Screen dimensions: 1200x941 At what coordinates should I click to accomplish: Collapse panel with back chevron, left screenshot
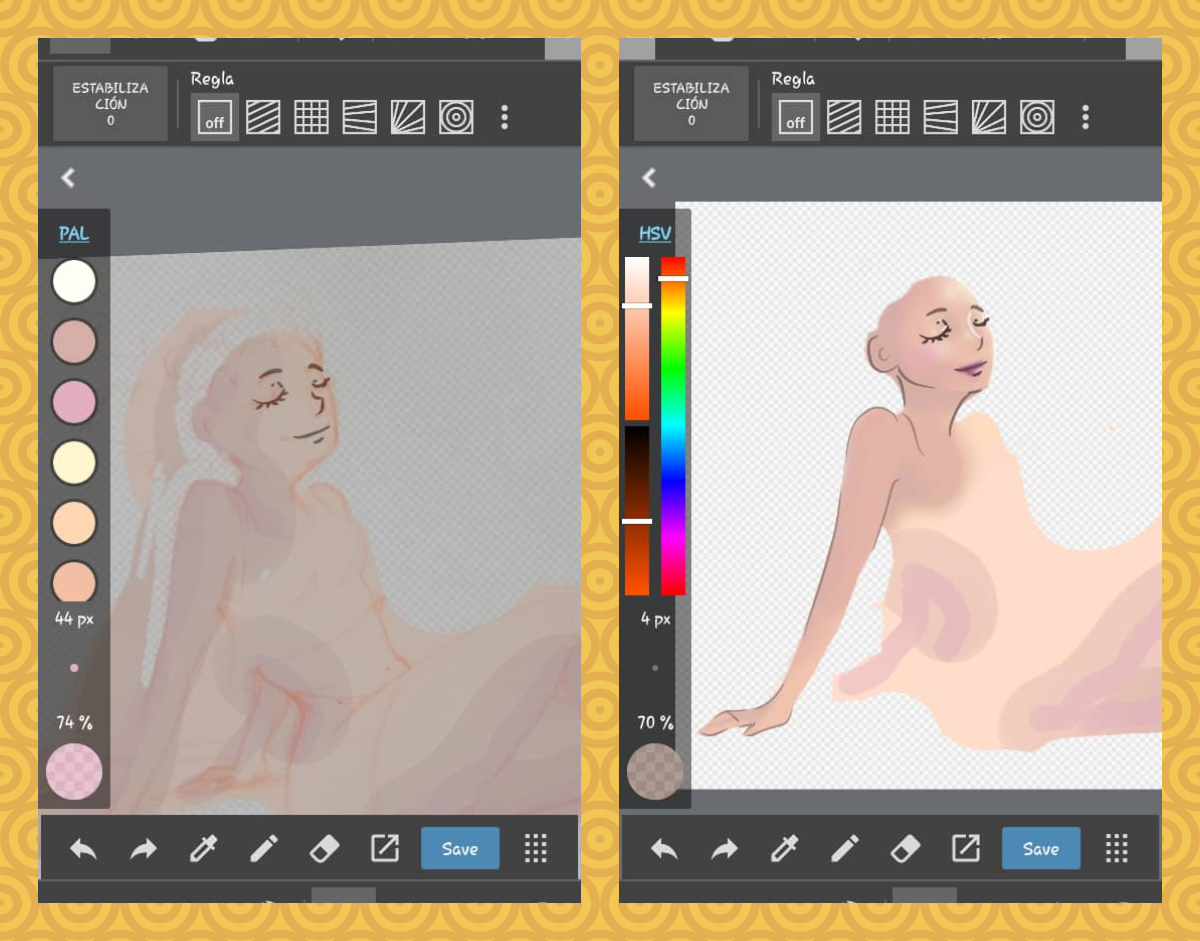[x=68, y=178]
